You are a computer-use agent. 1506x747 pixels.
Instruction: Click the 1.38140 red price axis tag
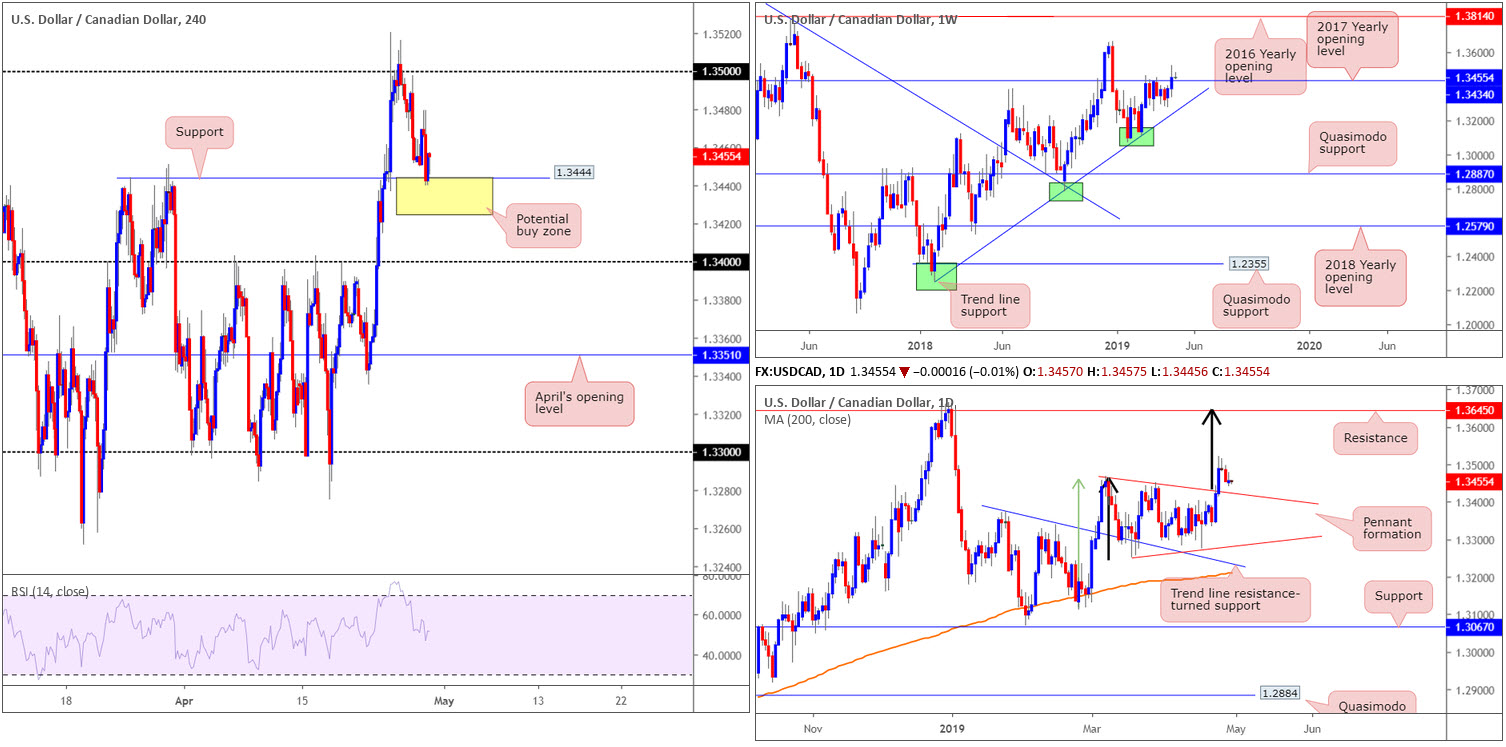(x=1474, y=17)
